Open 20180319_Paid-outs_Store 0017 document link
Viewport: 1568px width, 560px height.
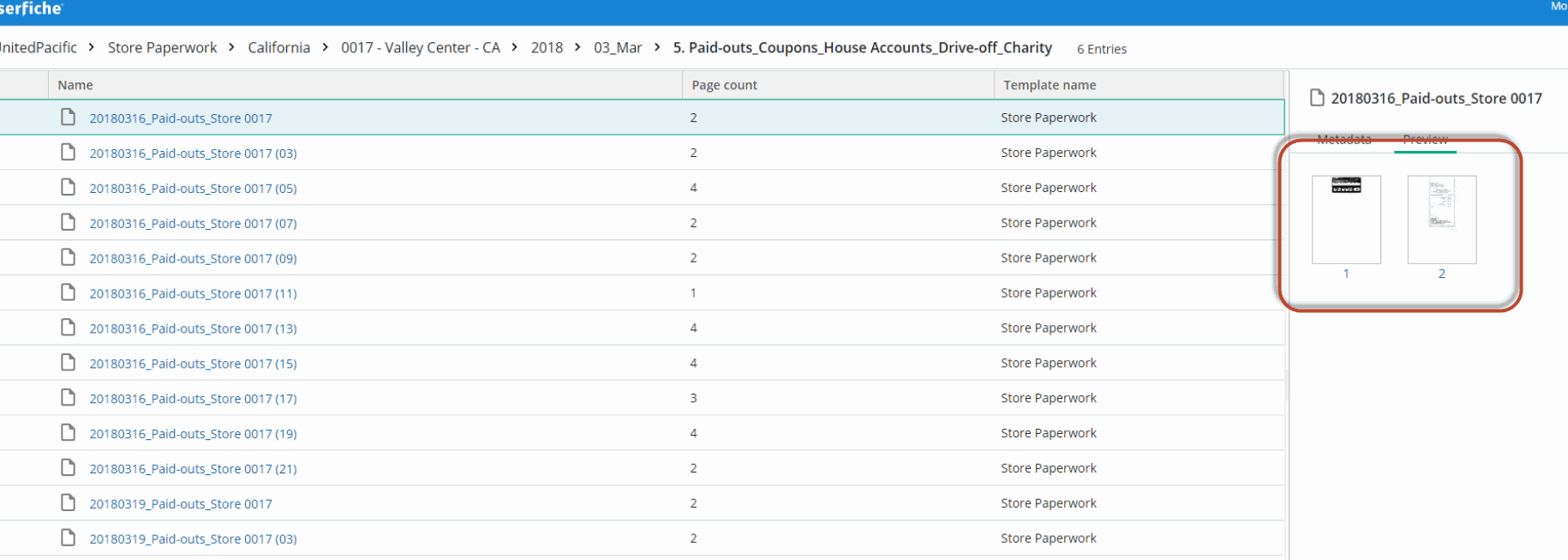181,504
